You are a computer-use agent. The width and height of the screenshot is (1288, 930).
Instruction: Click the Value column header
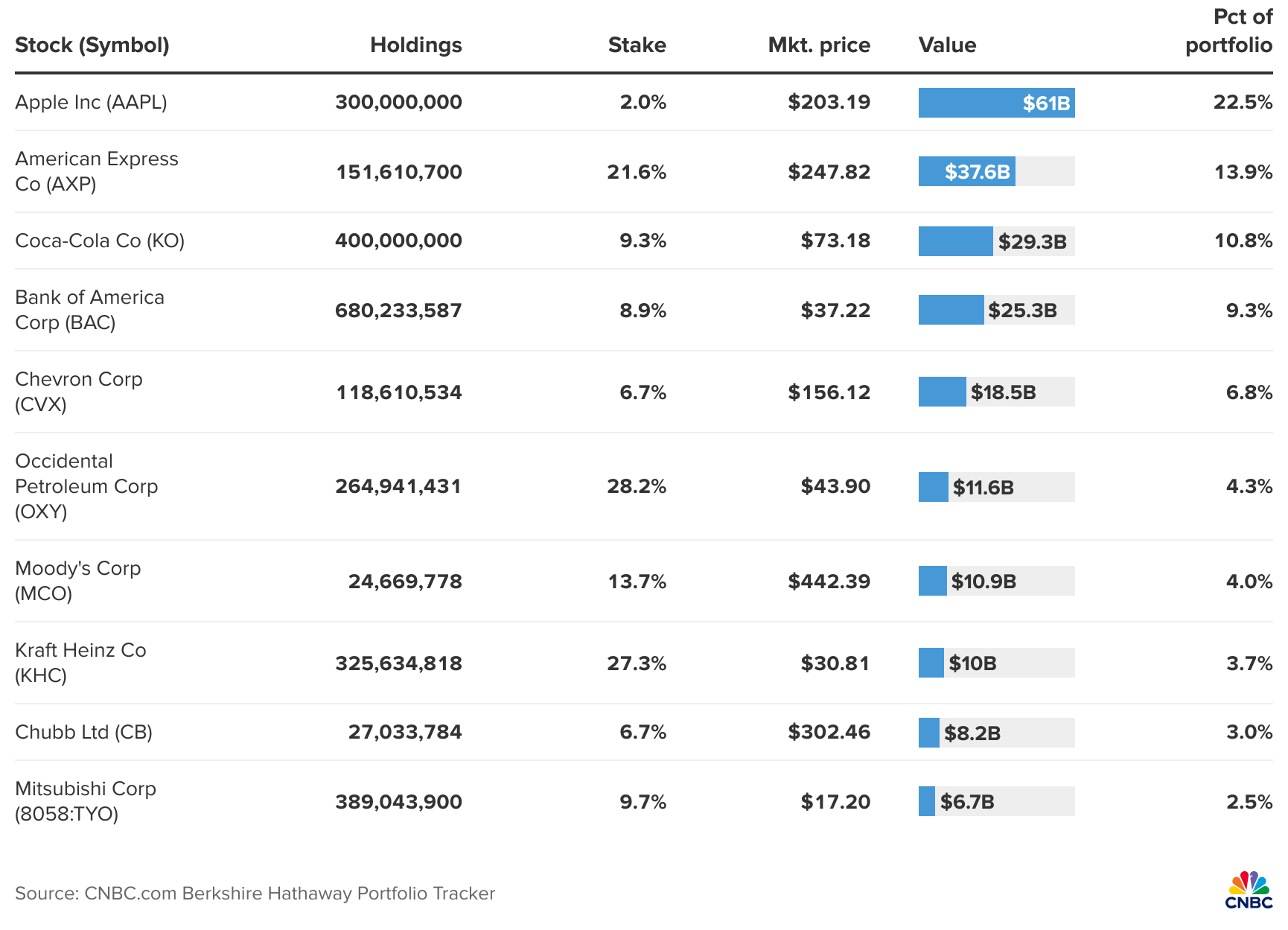coord(947,45)
